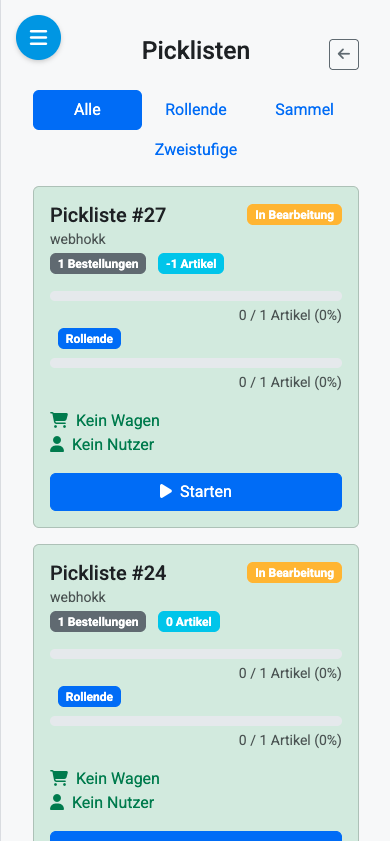This screenshot has width=390, height=841.
Task: Click In Bearbeitung badge on Pickliste #27
Action: (x=295, y=215)
